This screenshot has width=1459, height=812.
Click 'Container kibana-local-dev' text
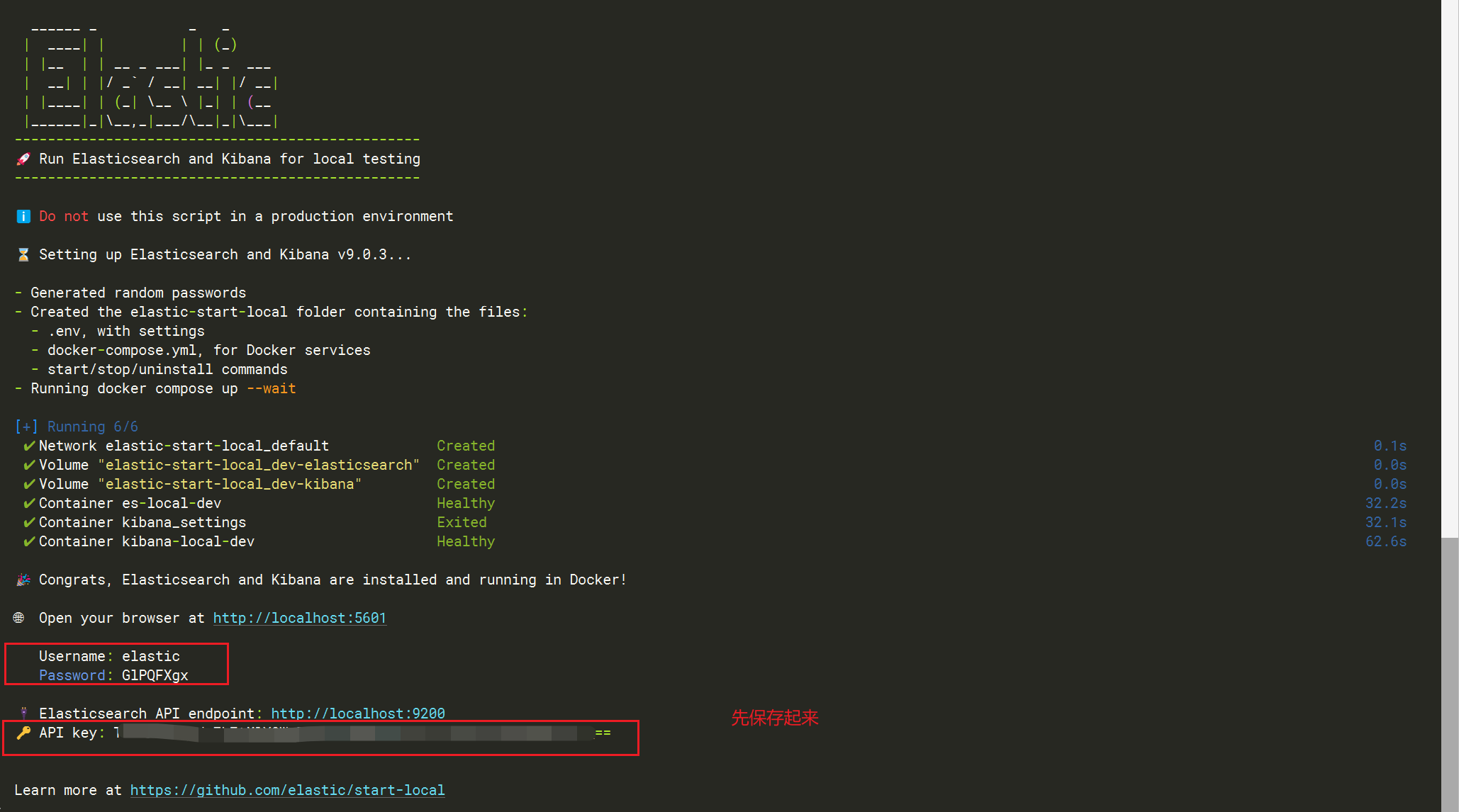(147, 541)
